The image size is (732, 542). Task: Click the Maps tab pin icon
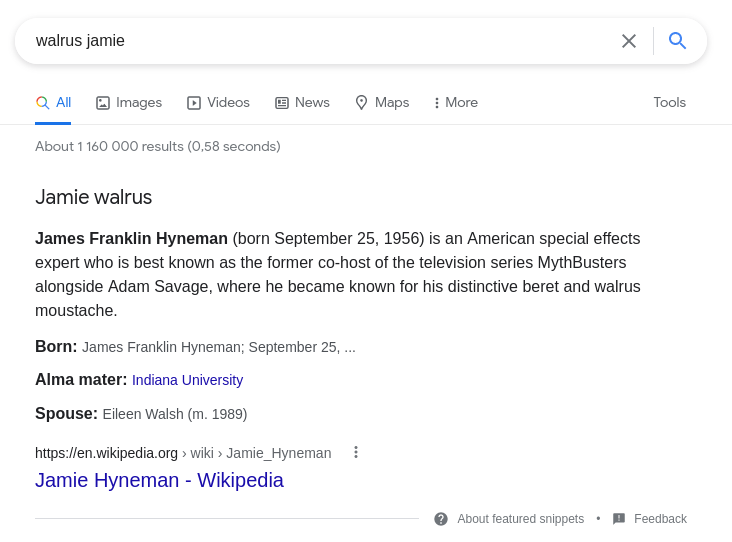click(x=361, y=103)
